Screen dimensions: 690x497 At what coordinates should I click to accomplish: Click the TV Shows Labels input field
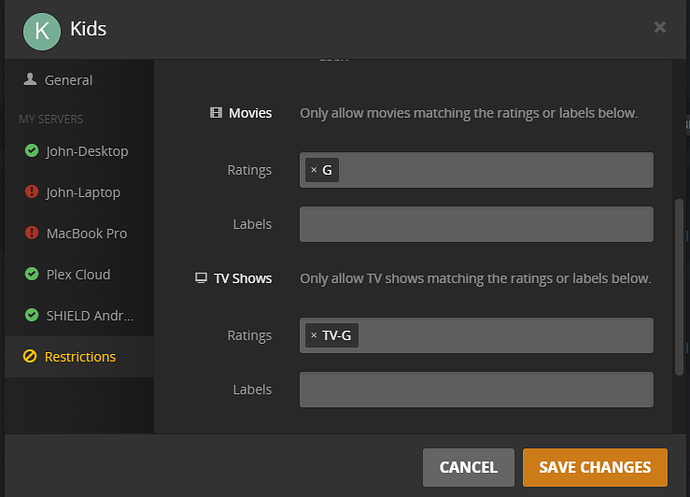[x=476, y=390]
